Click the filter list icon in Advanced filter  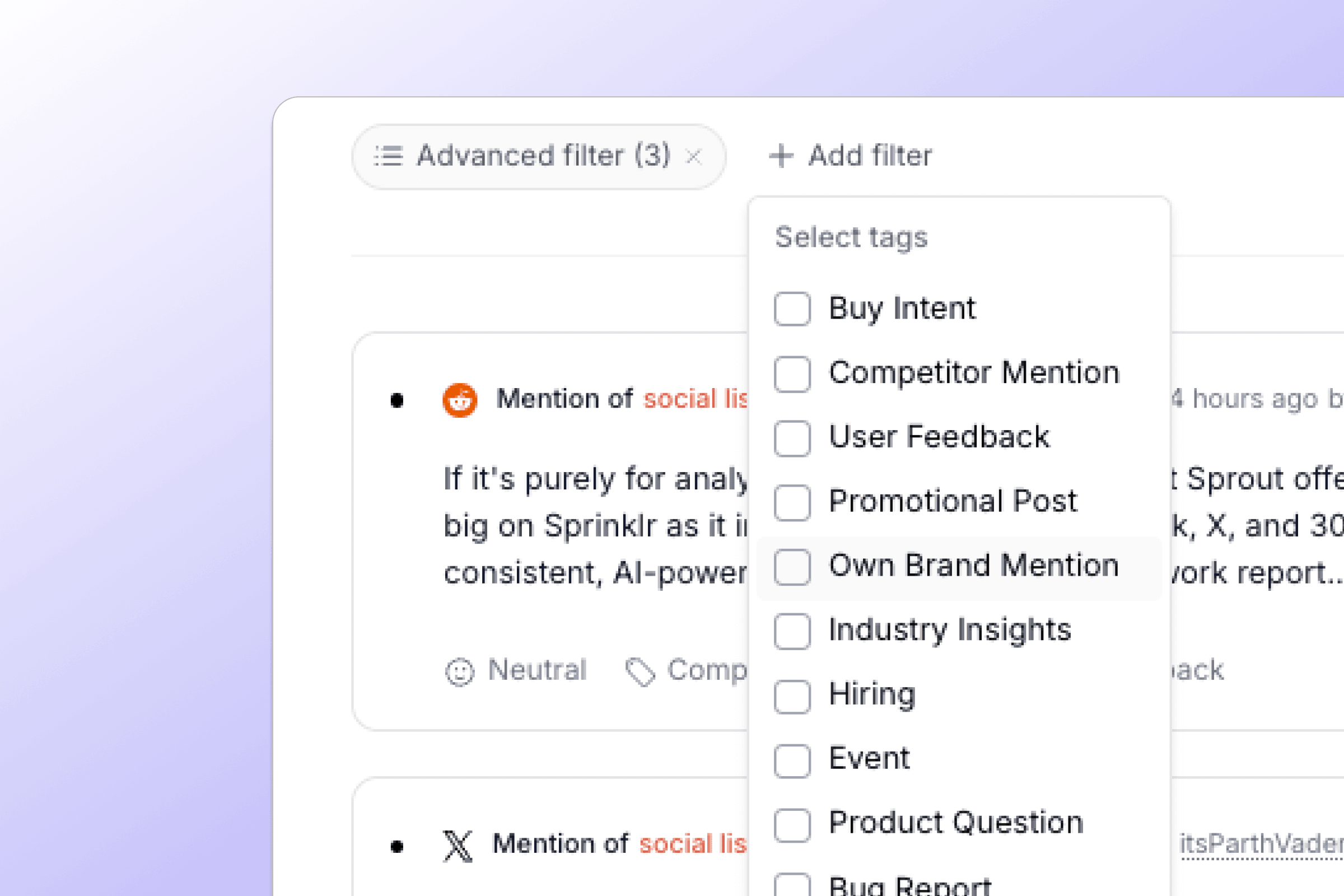[x=389, y=156]
